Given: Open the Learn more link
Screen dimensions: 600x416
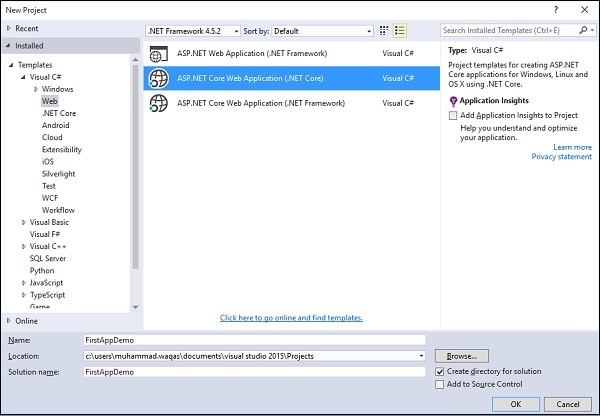Looking at the screenshot, I should tap(572, 147).
